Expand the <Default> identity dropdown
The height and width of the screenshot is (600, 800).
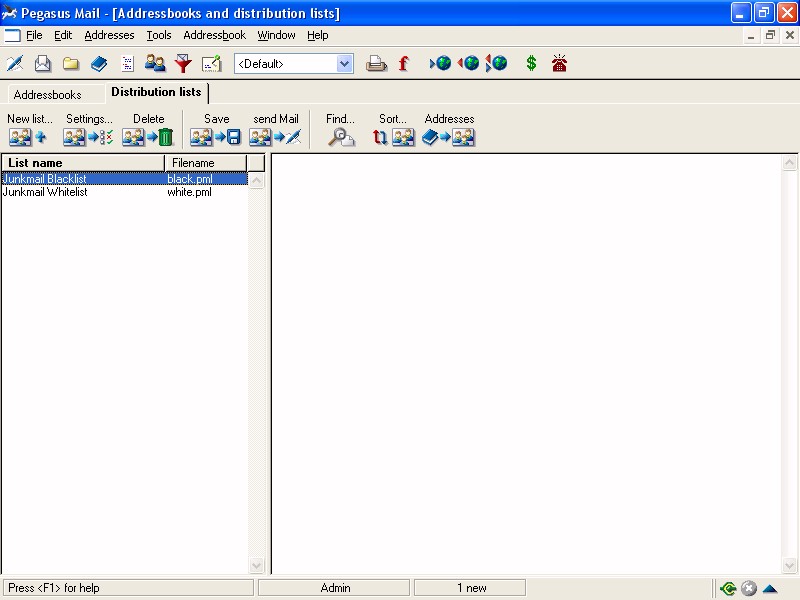click(344, 64)
